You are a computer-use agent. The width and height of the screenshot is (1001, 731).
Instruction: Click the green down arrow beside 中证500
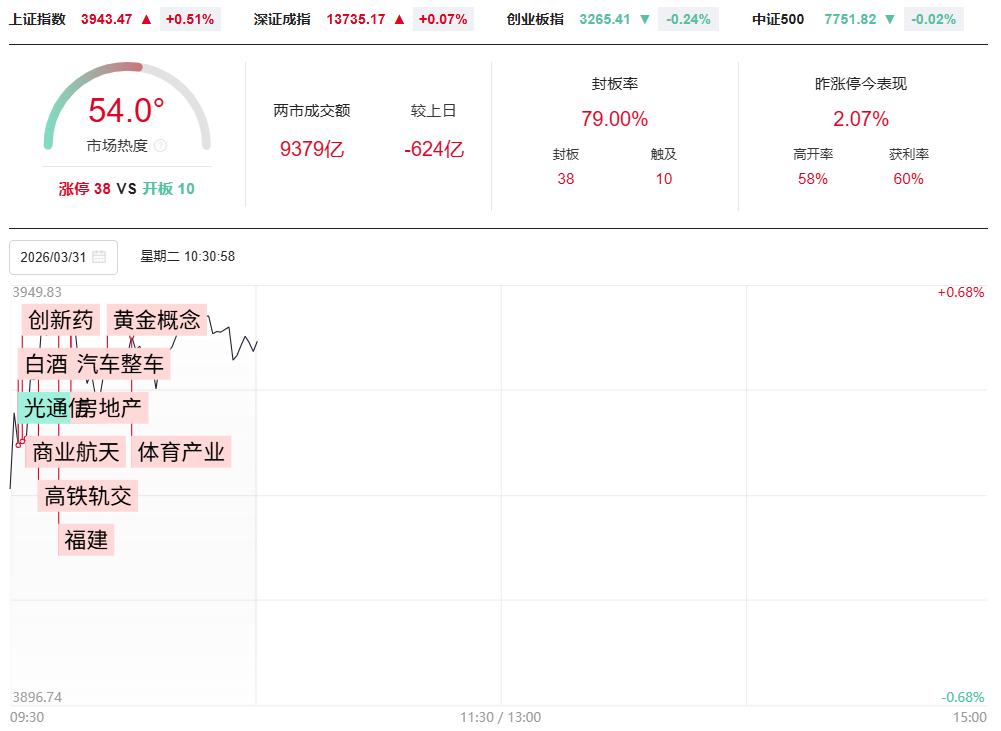[889, 19]
